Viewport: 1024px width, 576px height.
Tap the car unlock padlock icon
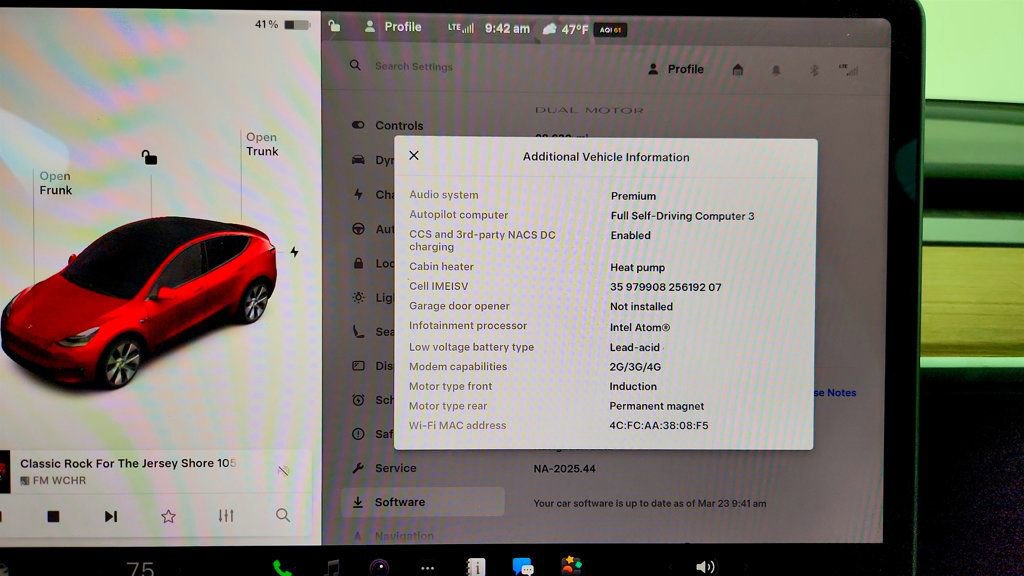(149, 157)
